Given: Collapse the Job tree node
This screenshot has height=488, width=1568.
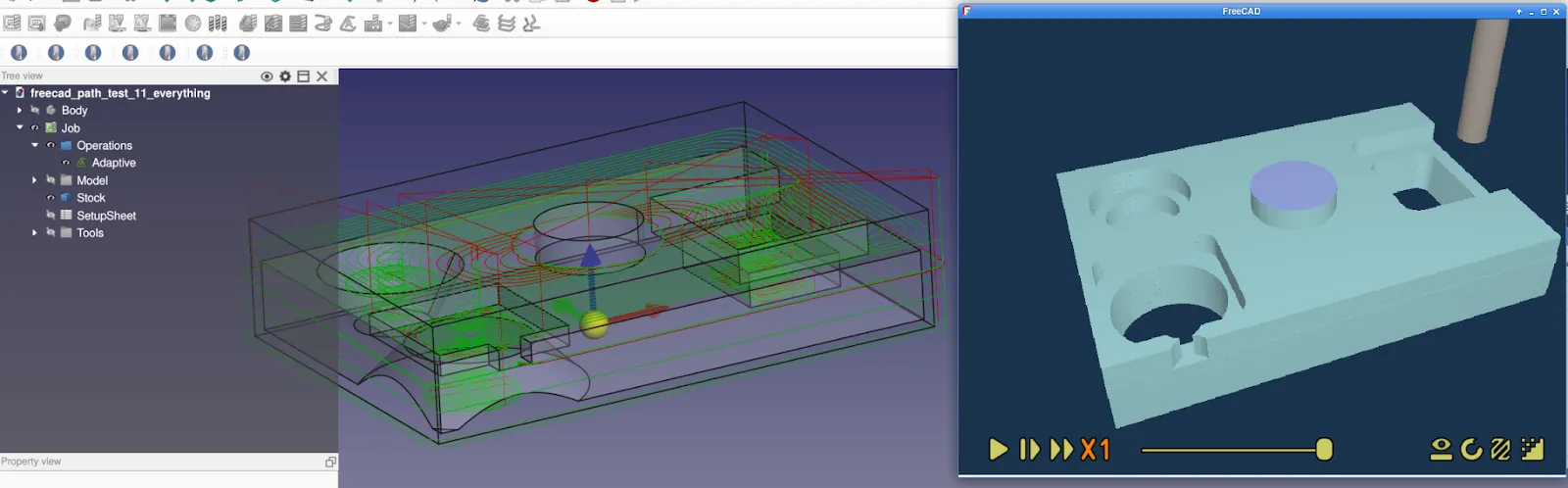Looking at the screenshot, I should tap(20, 127).
